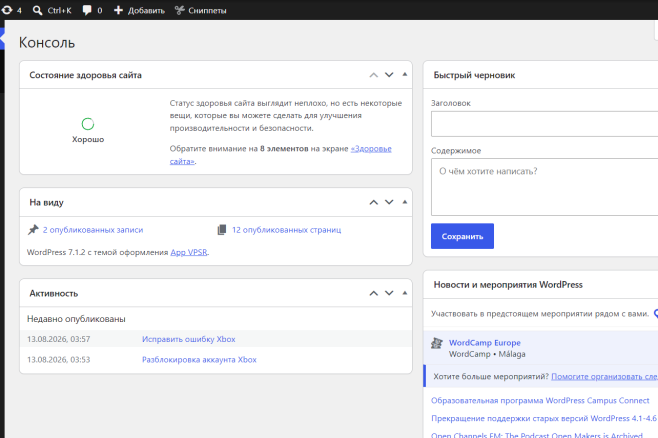Move На виду widget down
Viewport: 658px width, 438px height.
389,202
